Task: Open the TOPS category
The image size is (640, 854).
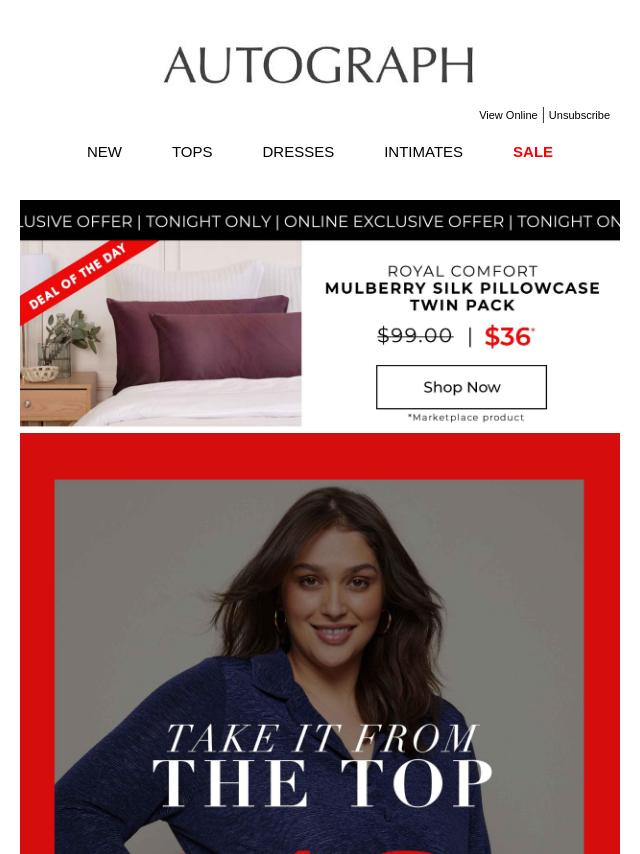Action: 192,152
